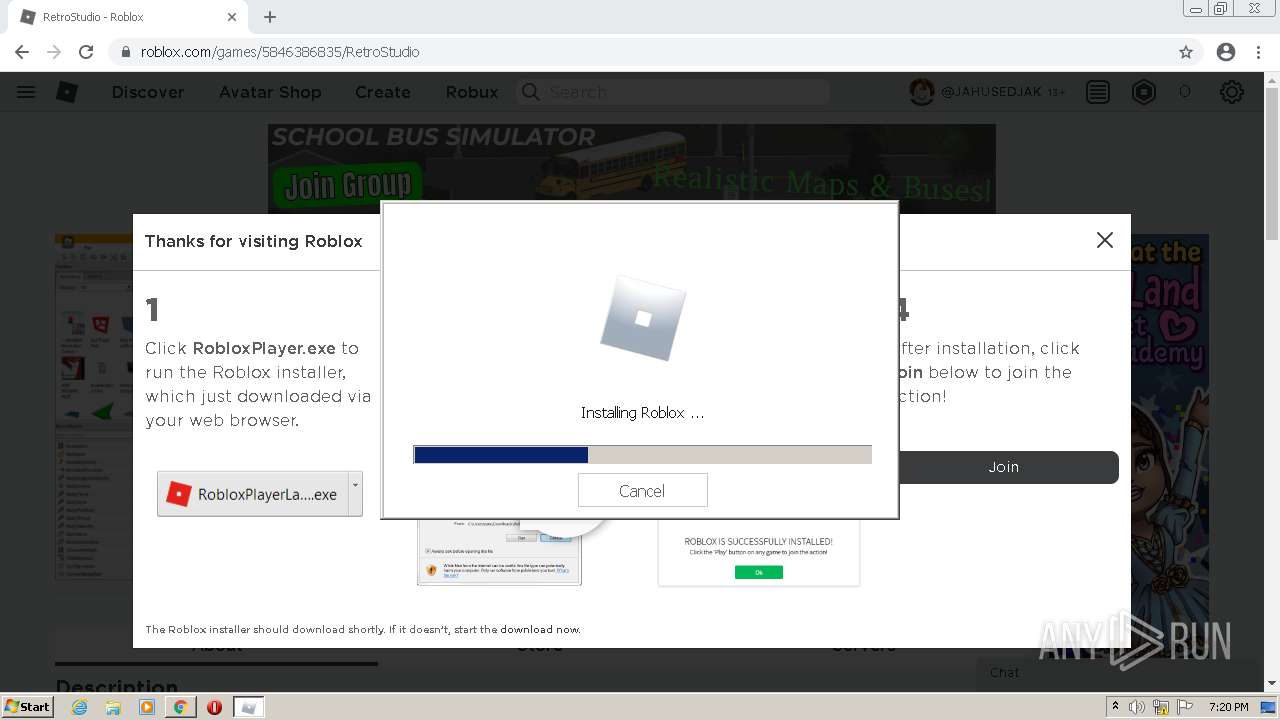
Task: Go forward in the browser
Action: [54, 52]
